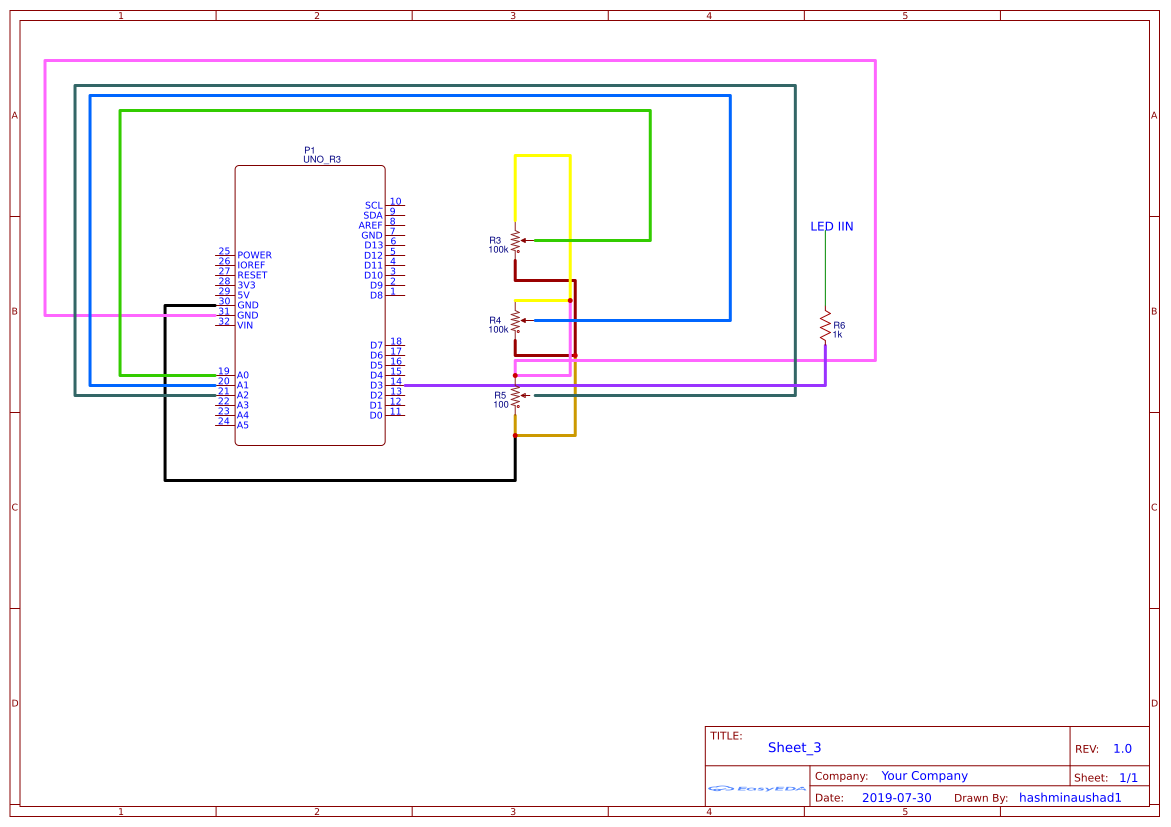The width and height of the screenshot is (1171, 827).
Task: Click the P1 reference designator
Action: pos(310,151)
